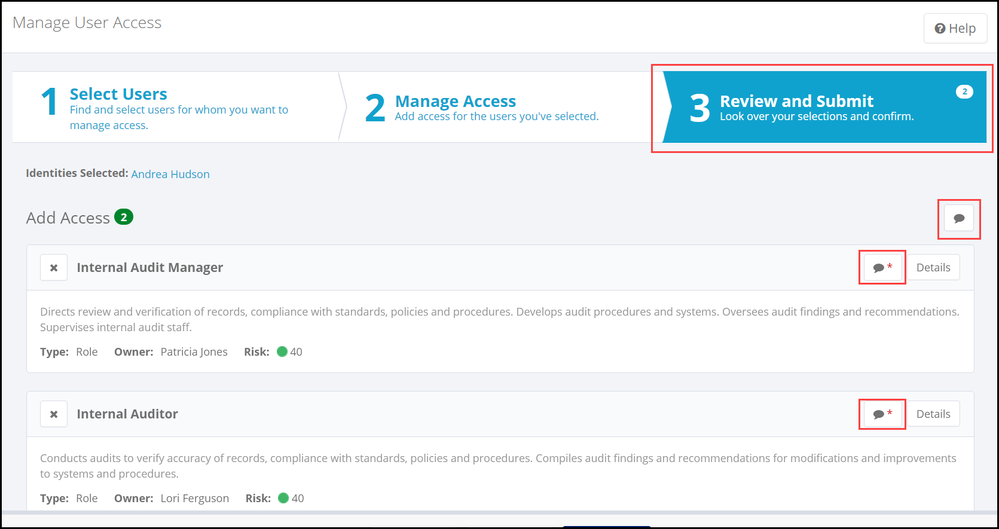This screenshot has height=529, width=999.
Task: Click owner name Patricia Jones
Action: 194,352
